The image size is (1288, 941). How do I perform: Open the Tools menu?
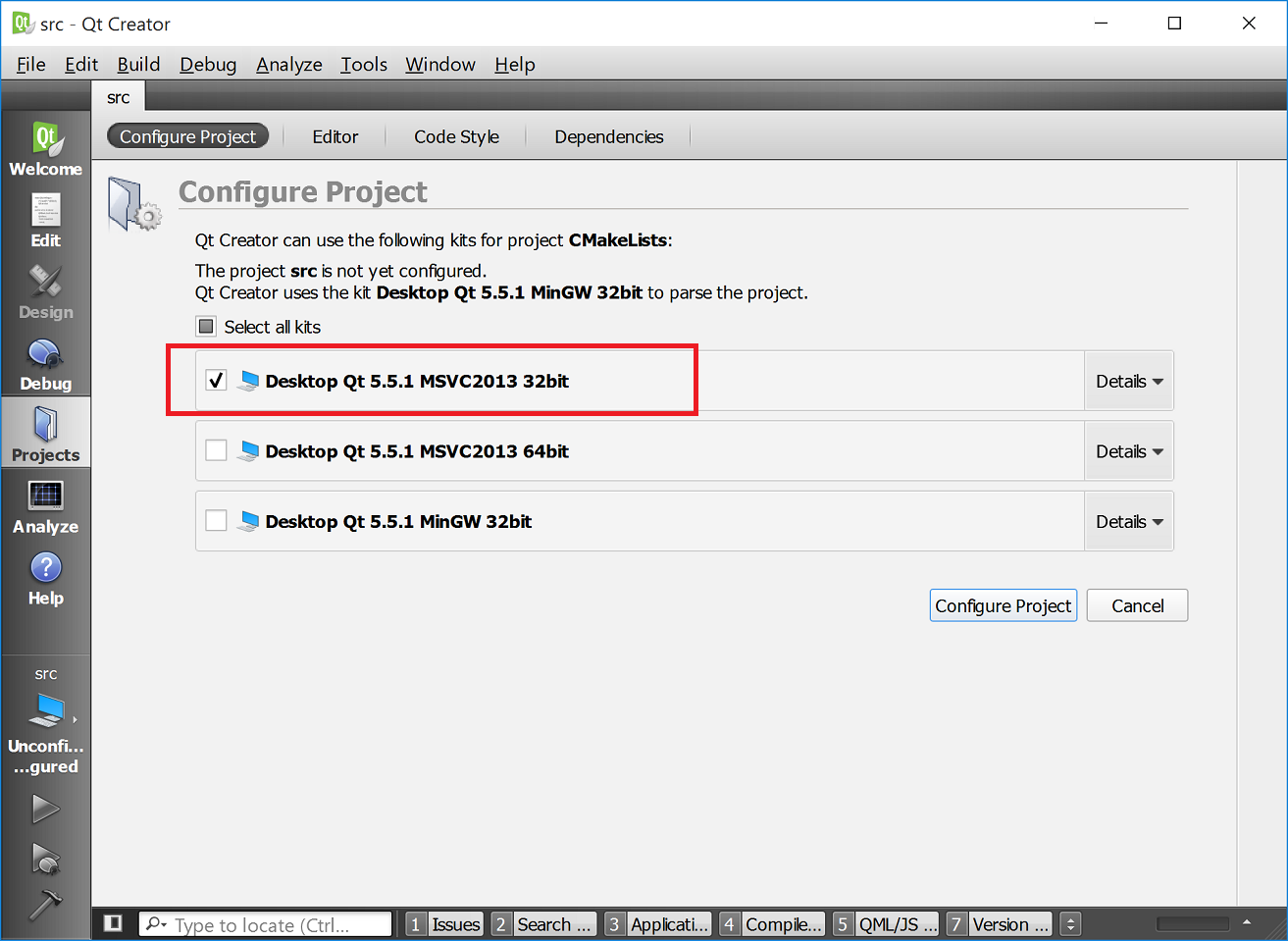[x=364, y=64]
